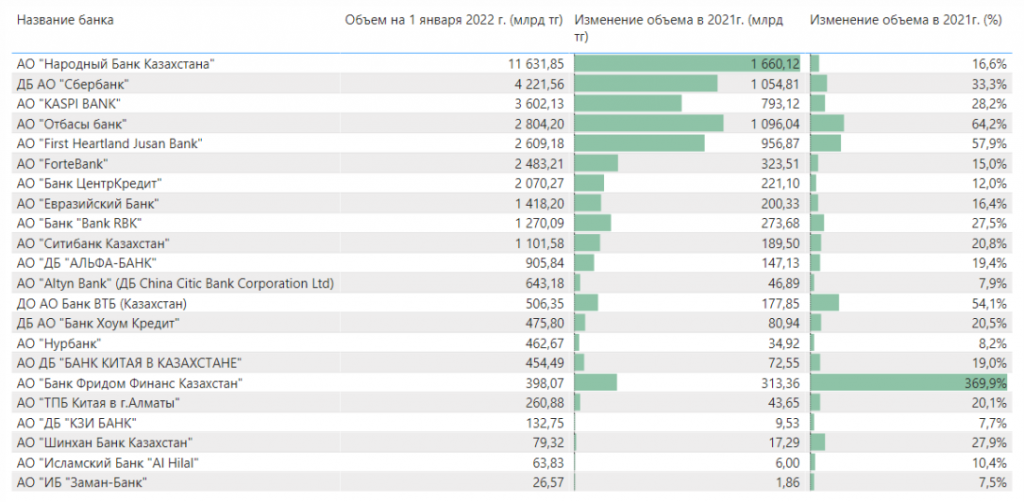Click the percentage 33,3%
The image size is (1024, 502).
point(991,84)
